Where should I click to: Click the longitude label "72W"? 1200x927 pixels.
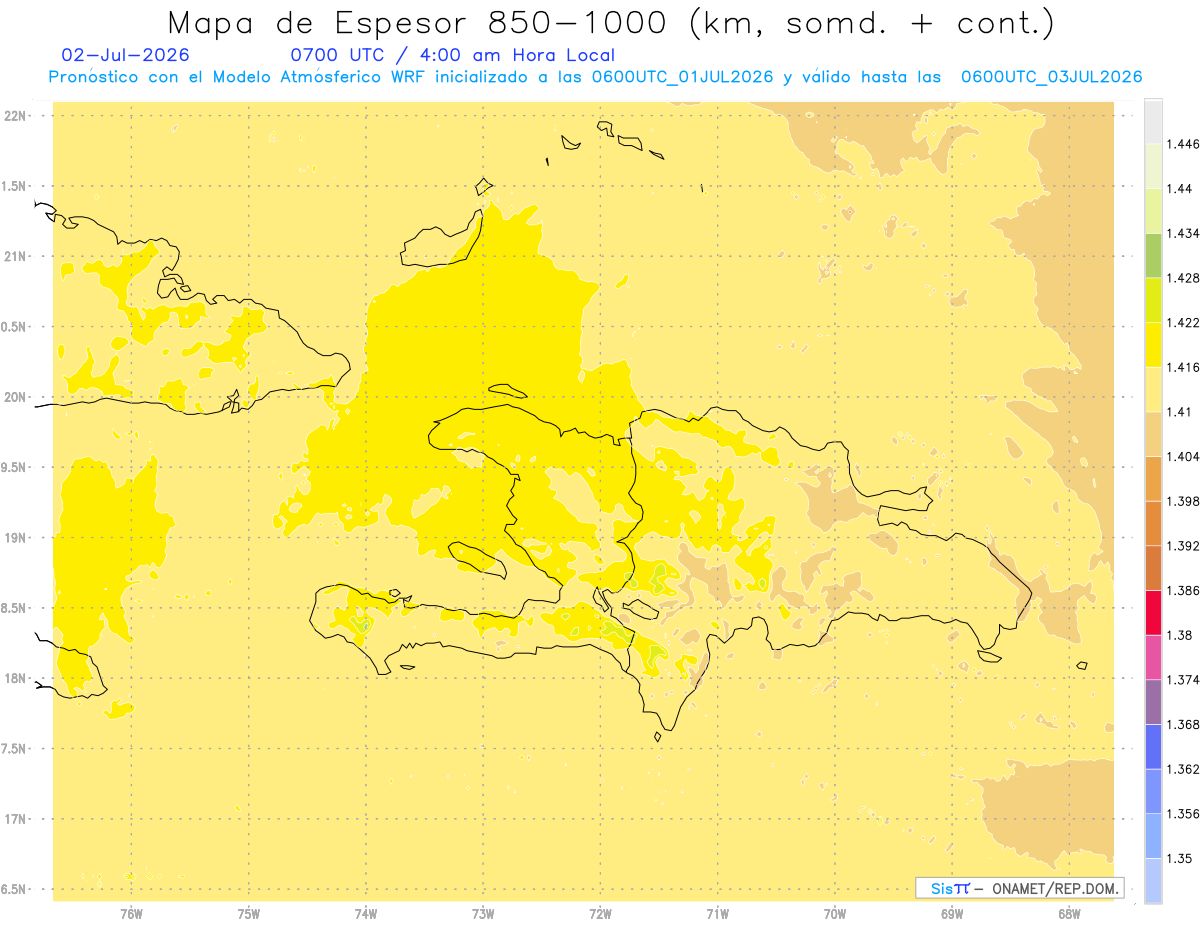(600, 914)
